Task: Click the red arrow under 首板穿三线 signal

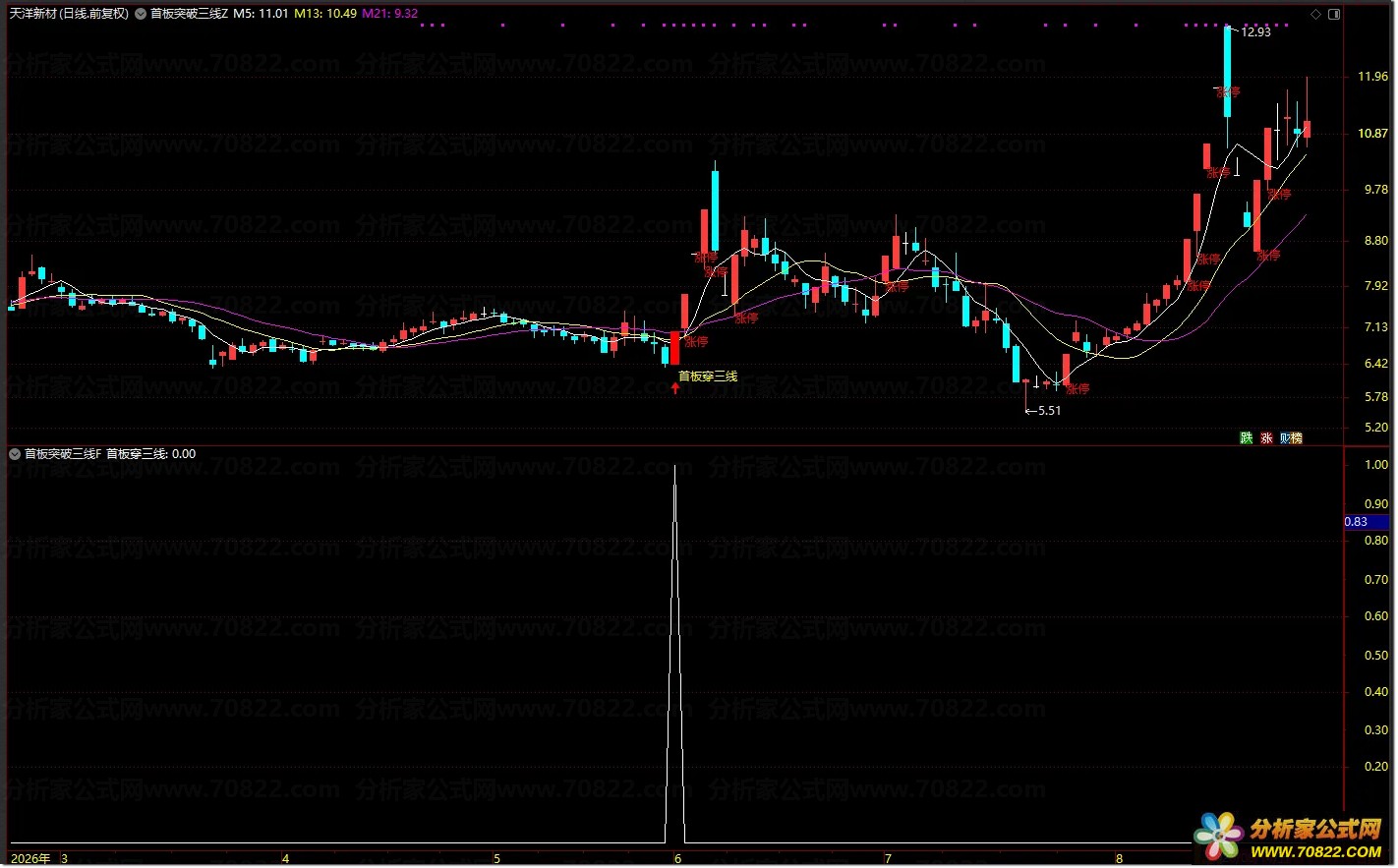Action: click(x=675, y=389)
